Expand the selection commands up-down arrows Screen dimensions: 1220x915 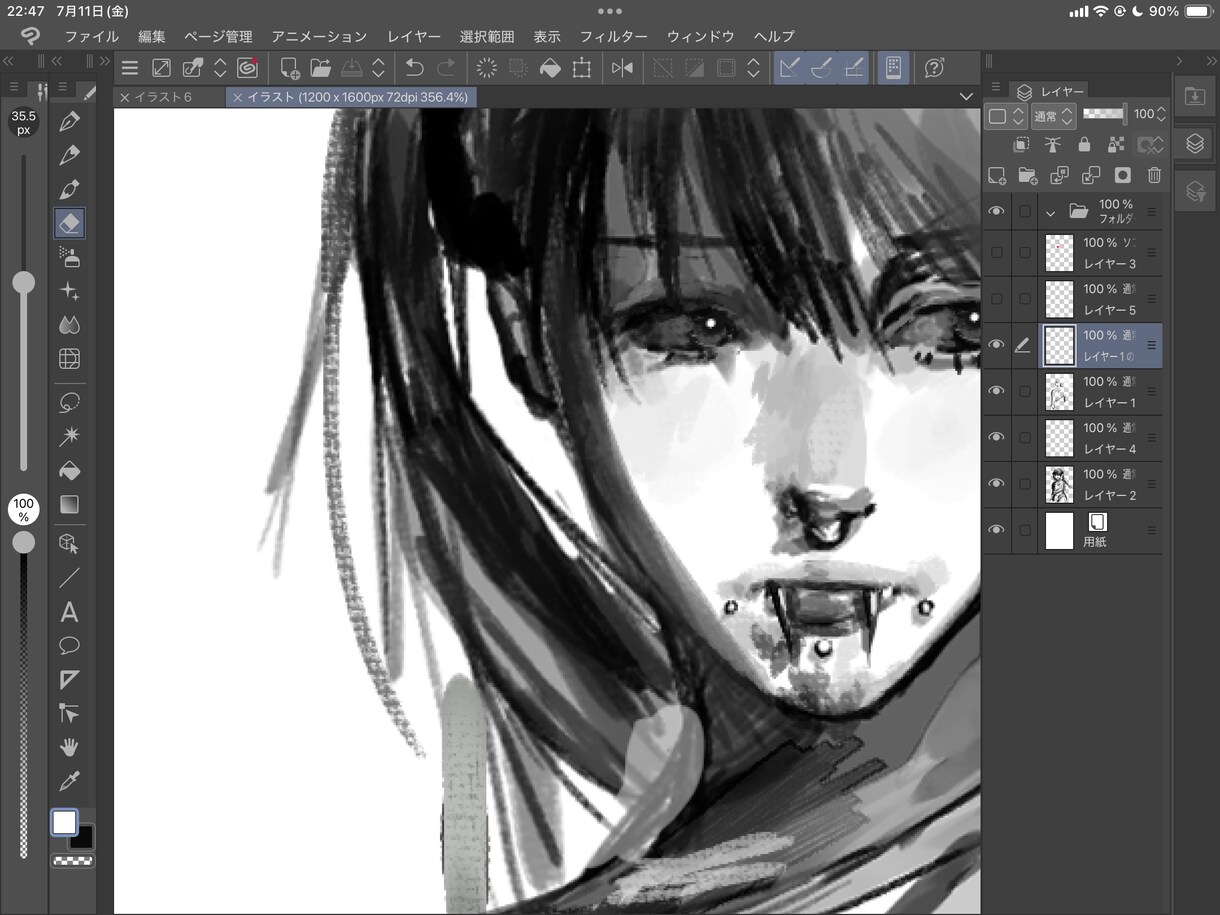pos(754,68)
